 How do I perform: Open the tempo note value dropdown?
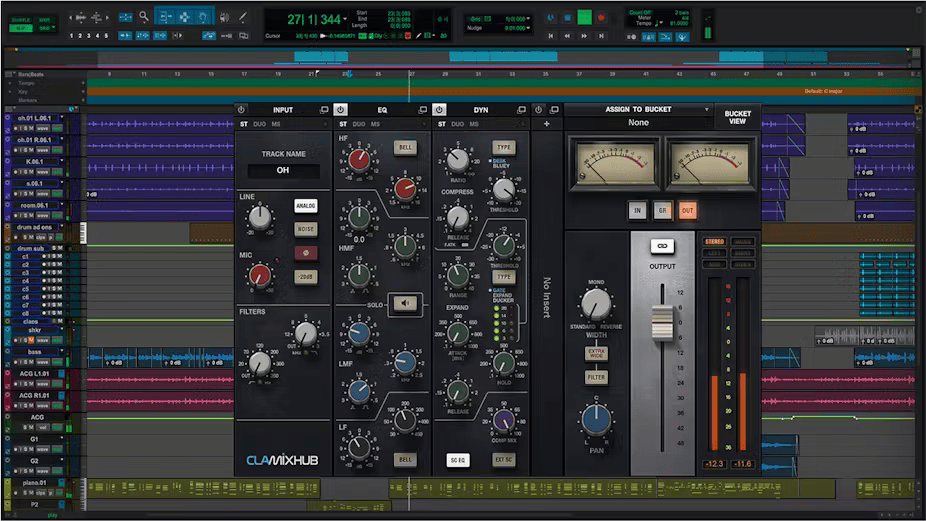659,24
